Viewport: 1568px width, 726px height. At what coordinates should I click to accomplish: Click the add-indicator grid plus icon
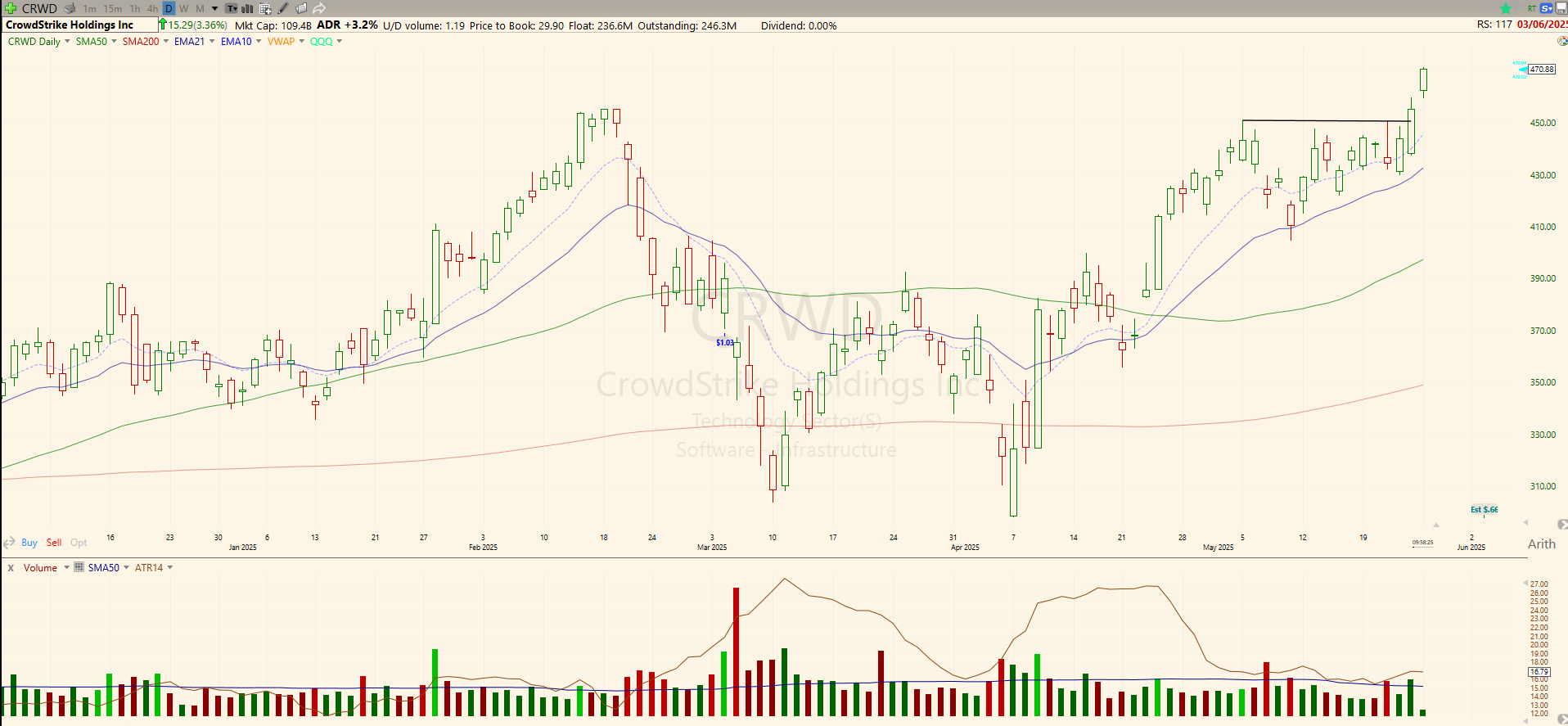(x=265, y=8)
